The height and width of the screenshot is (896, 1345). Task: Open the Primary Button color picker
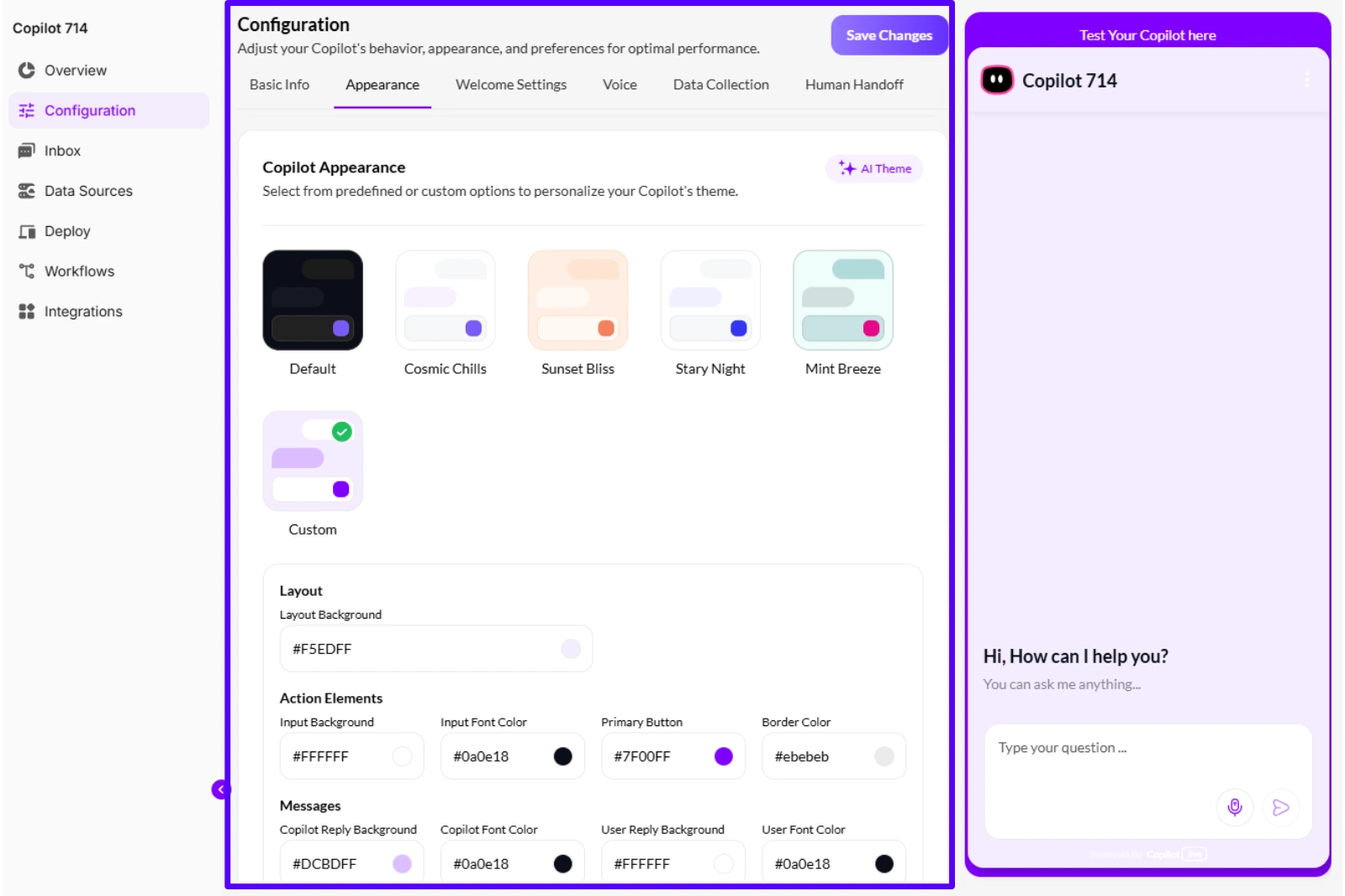tap(724, 756)
